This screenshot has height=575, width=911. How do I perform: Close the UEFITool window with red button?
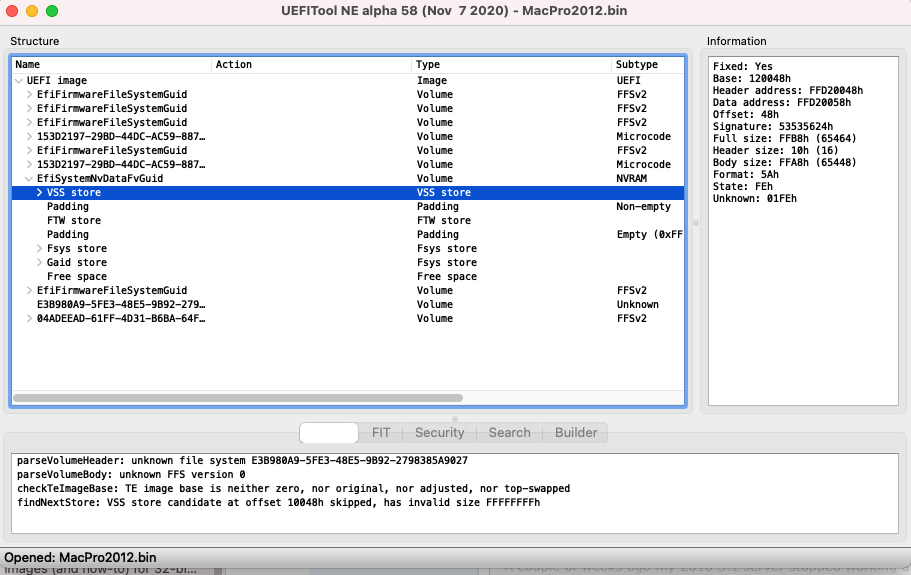tap(12, 10)
